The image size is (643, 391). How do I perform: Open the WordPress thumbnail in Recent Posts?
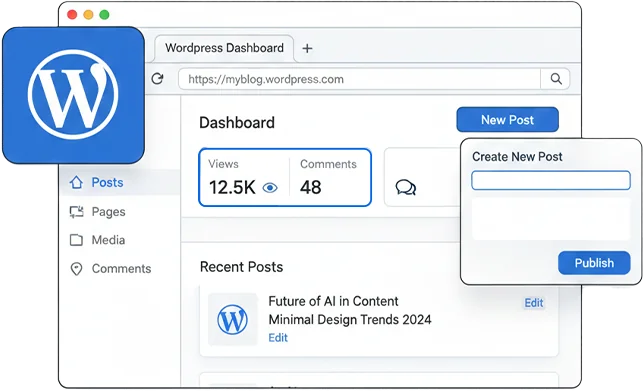click(233, 320)
